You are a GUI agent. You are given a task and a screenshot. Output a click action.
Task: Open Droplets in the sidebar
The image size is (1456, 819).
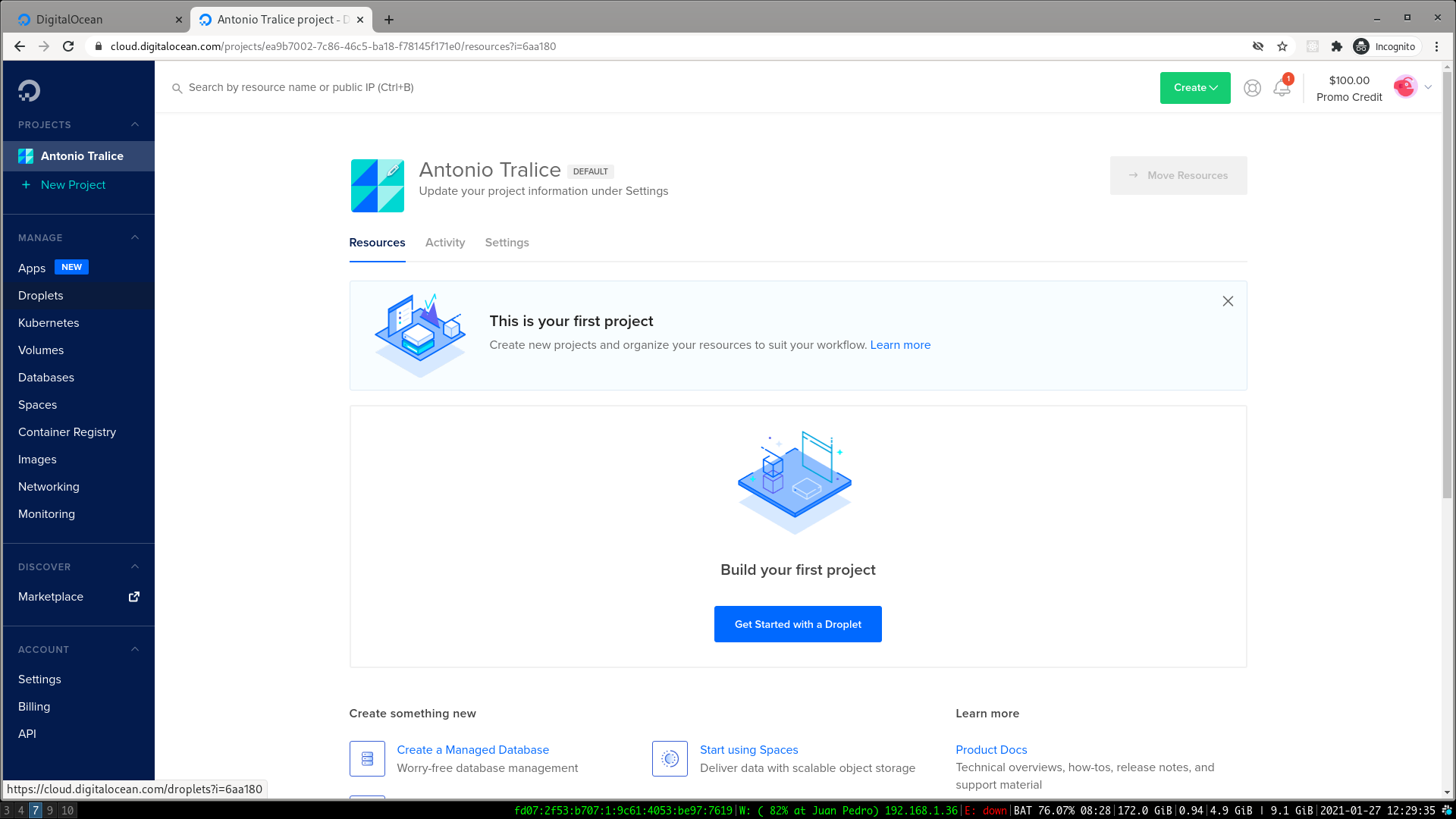point(41,296)
